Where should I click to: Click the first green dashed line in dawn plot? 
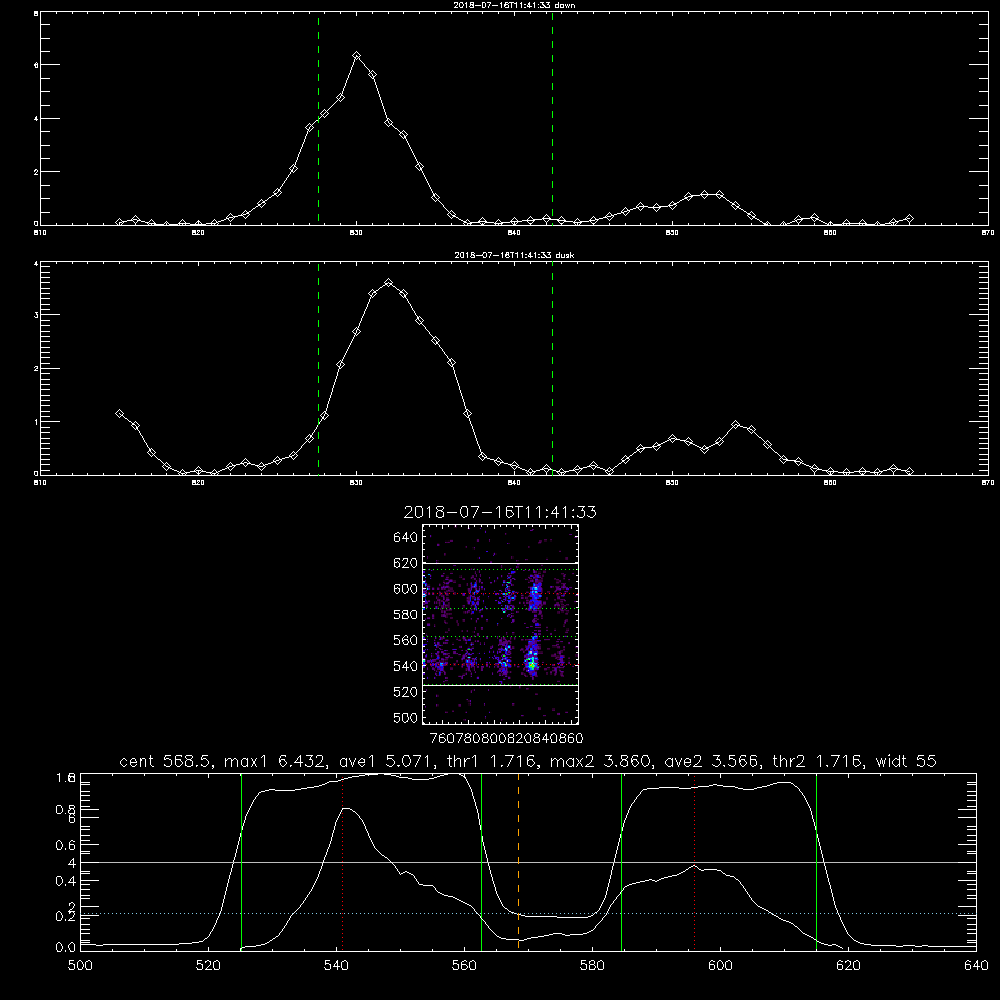point(318,118)
